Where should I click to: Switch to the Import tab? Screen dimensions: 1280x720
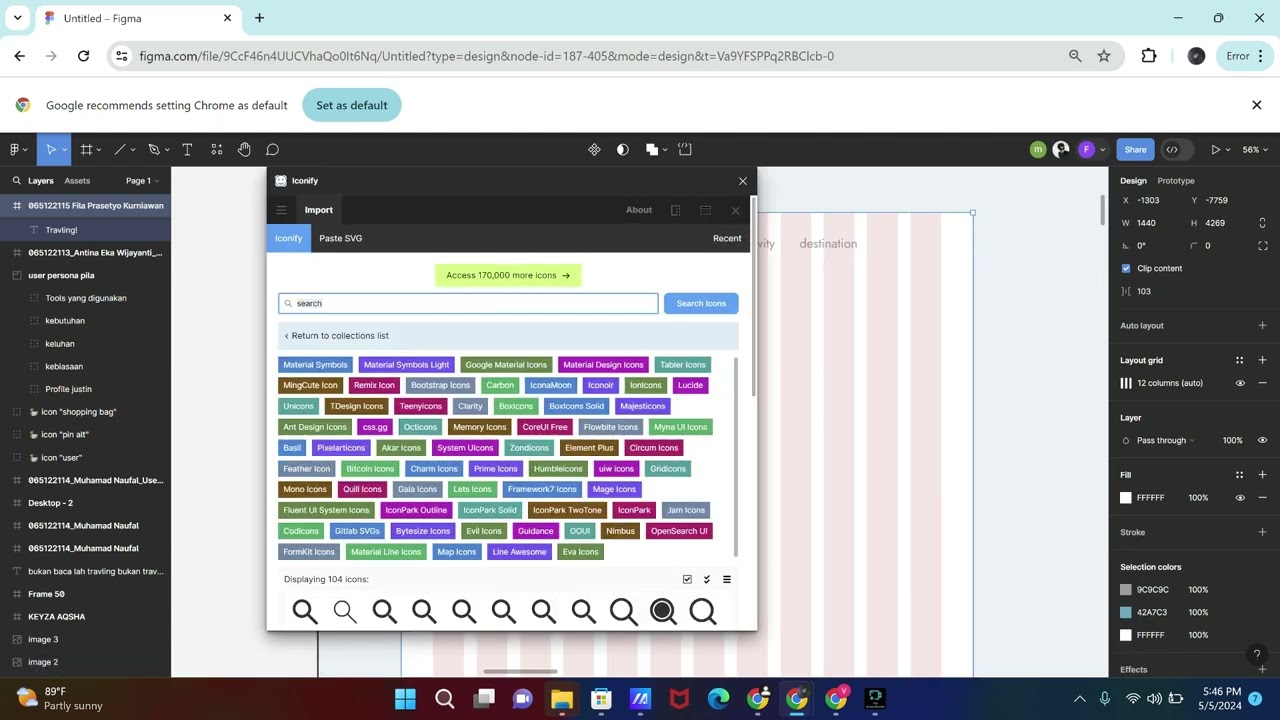tap(319, 210)
